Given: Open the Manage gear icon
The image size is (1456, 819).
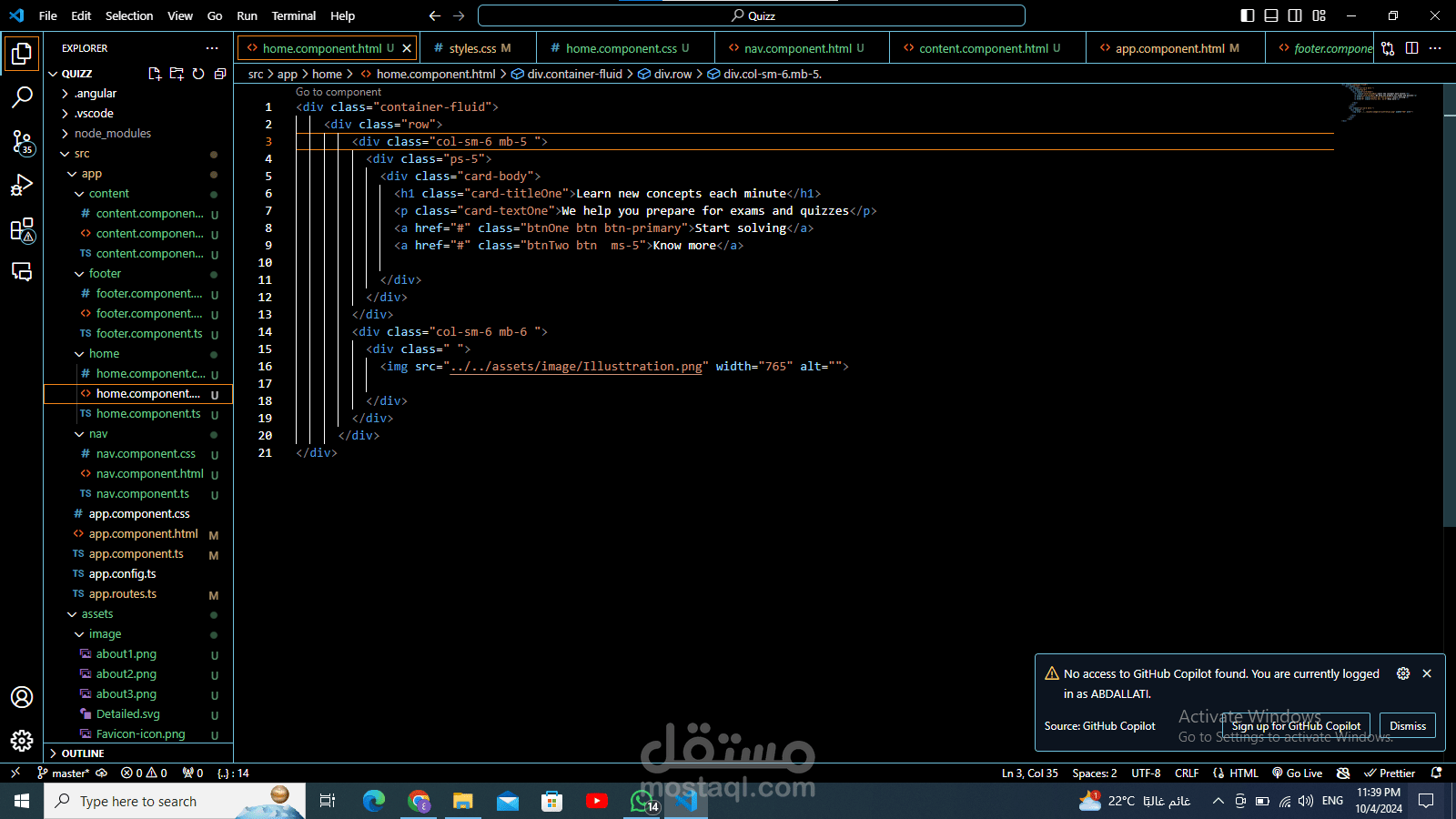Looking at the screenshot, I should [22, 741].
